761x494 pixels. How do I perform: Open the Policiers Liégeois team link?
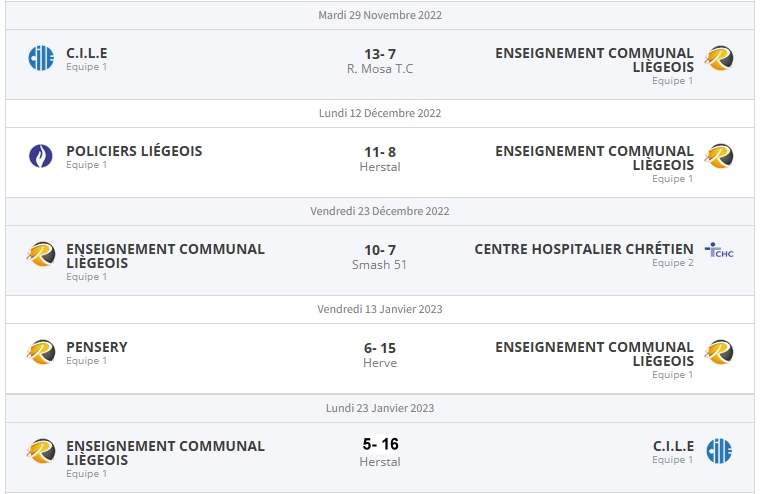[134, 151]
